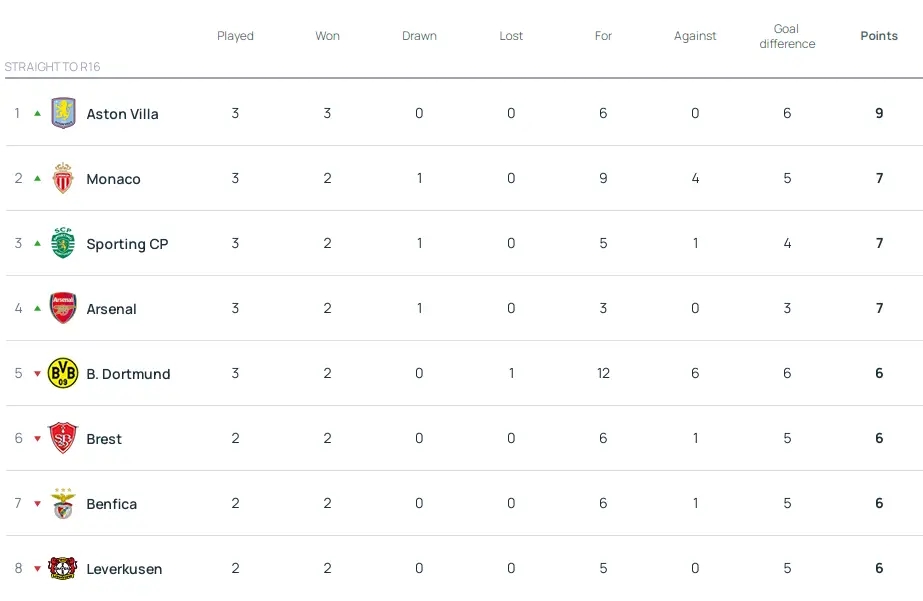Click the Monaco club crest
The height and width of the screenshot is (601, 923).
(x=62, y=178)
